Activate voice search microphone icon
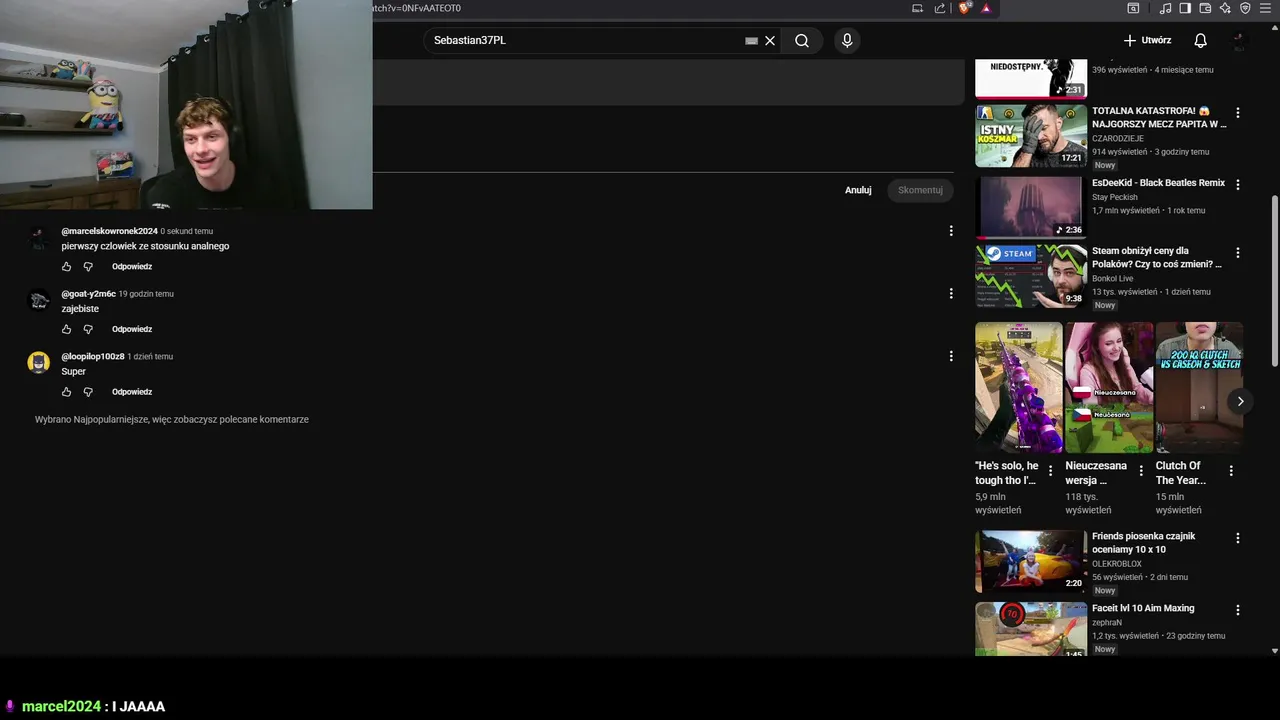Image resolution: width=1280 pixels, height=720 pixels. (847, 41)
